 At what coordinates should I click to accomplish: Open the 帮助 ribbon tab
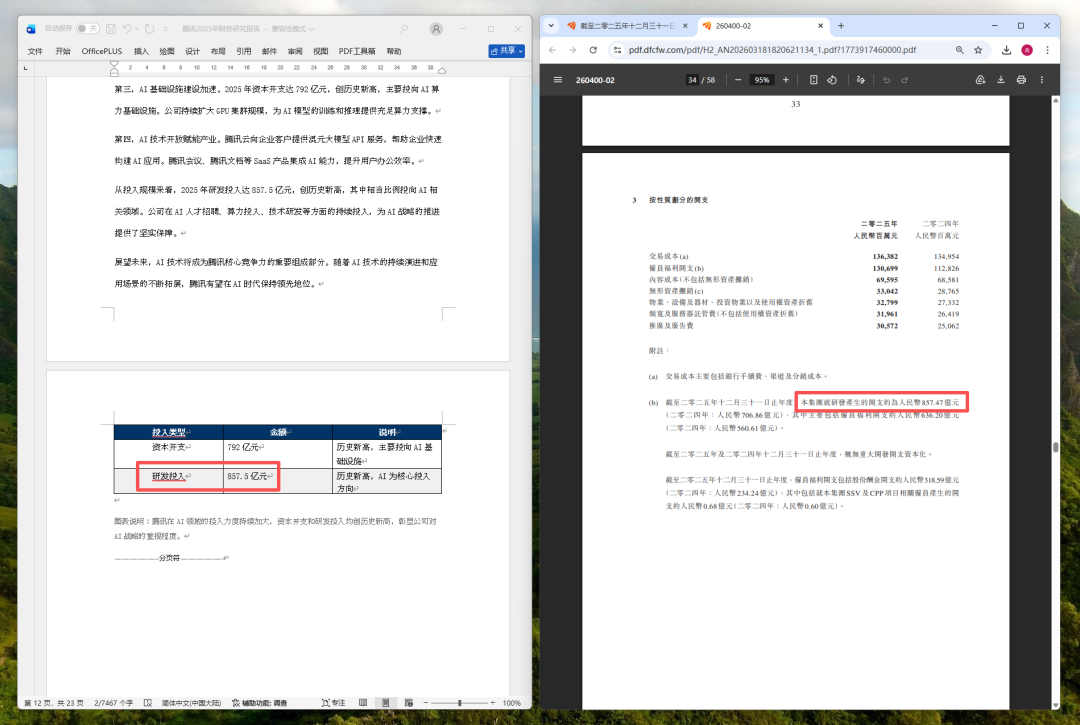(x=394, y=51)
